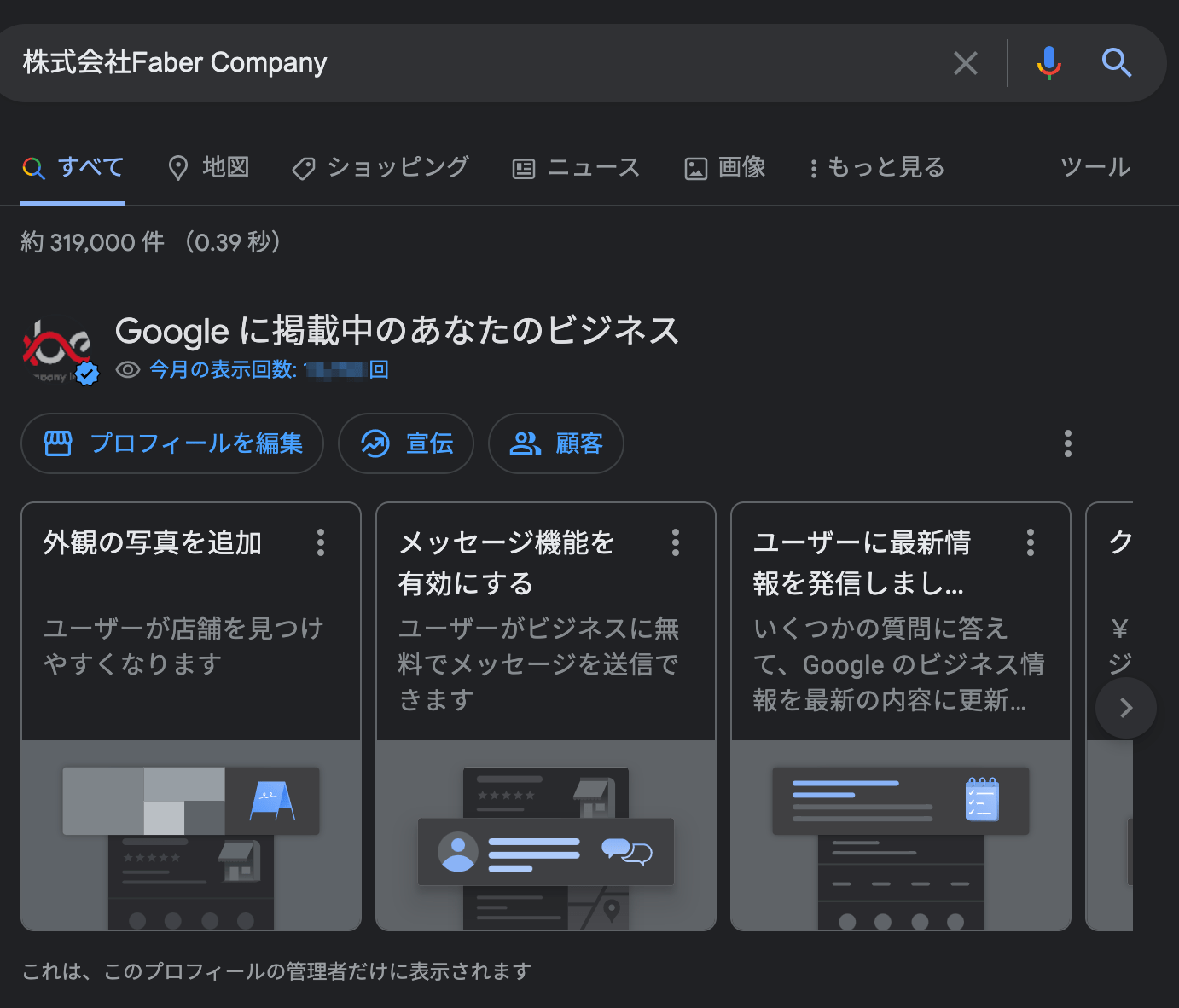This screenshot has width=1179, height=1008.
Task: Click the business logo thumbnail
Action: tap(58, 350)
